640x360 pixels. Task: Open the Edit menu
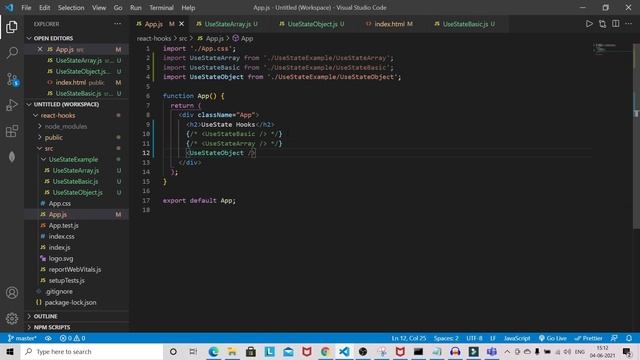point(44,8)
